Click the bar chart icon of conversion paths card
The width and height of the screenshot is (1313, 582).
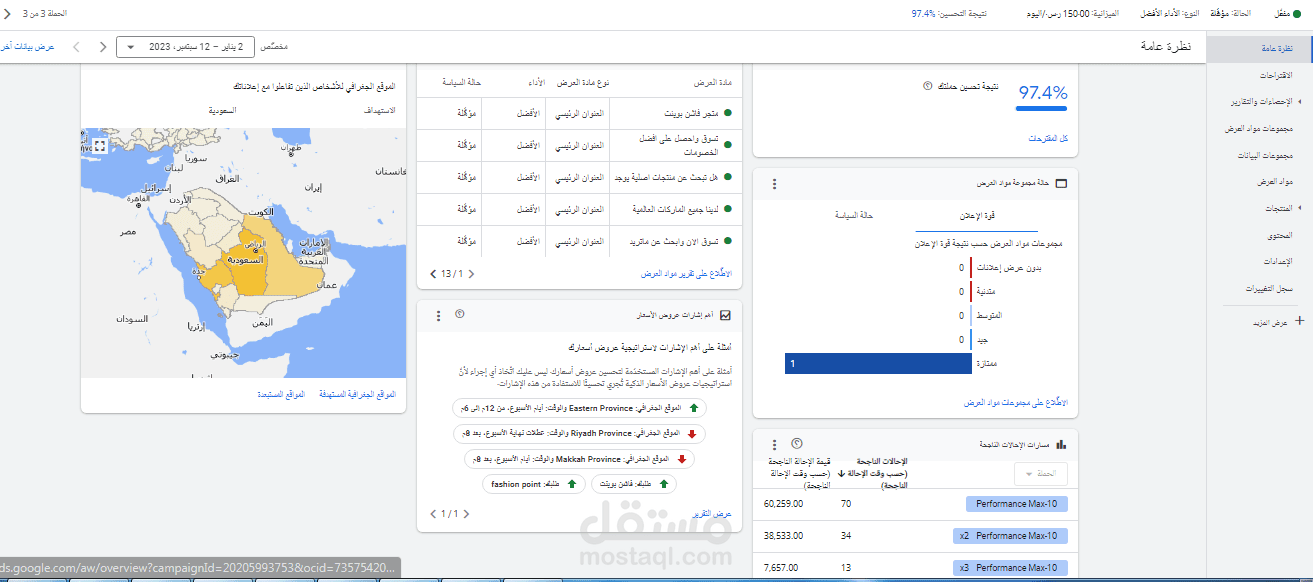coord(1061,444)
